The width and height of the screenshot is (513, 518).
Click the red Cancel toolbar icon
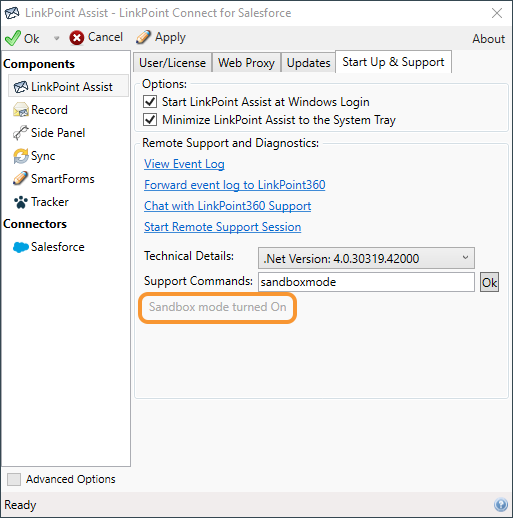tap(77, 38)
